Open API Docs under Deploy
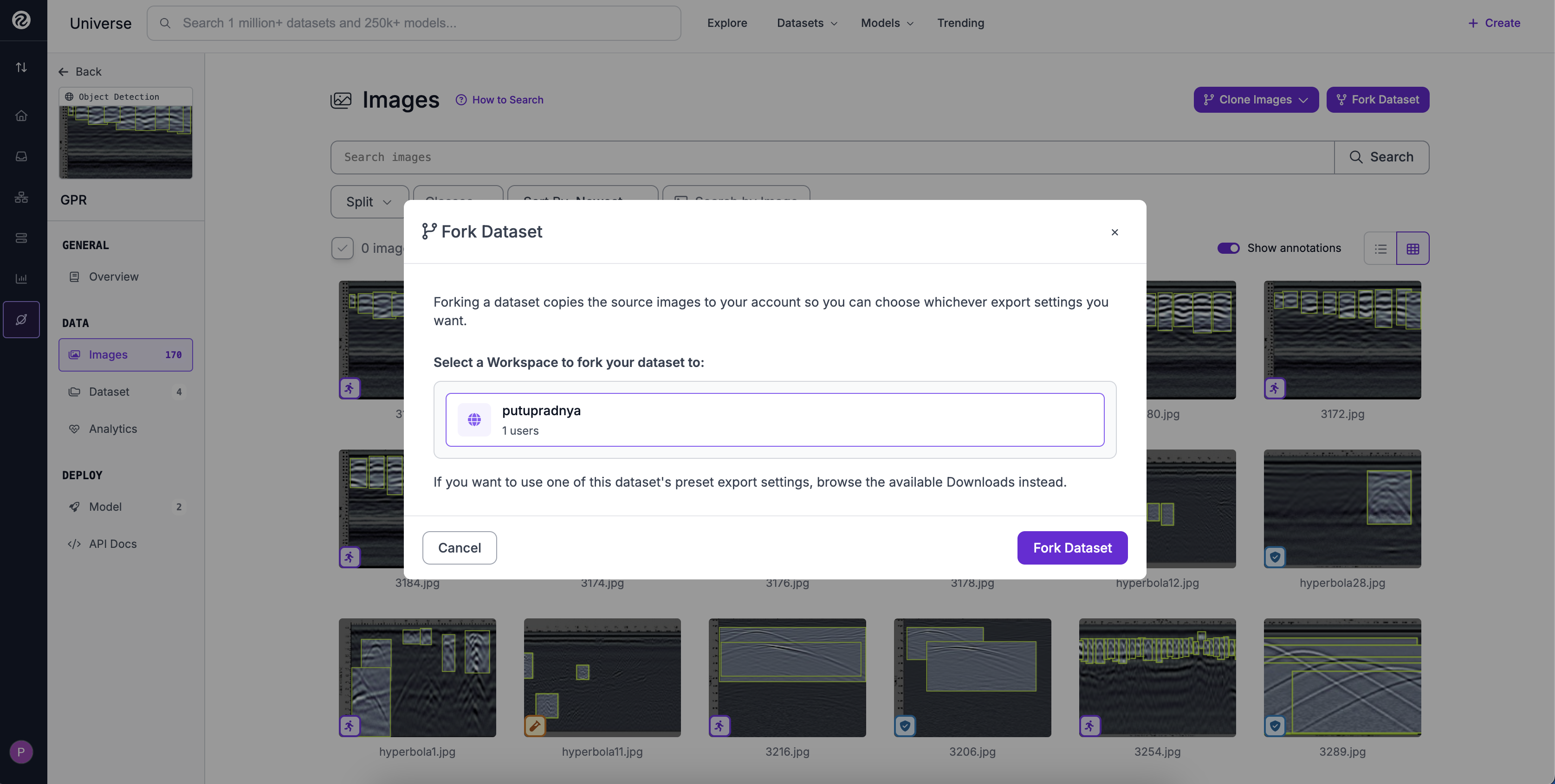 (x=125, y=544)
